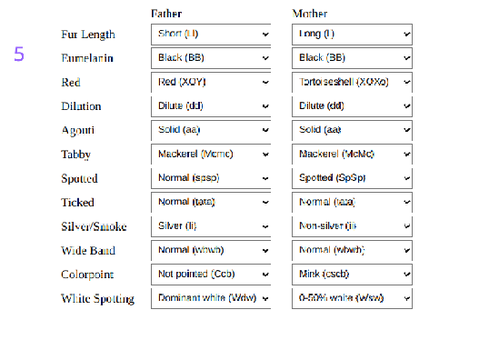Expand Mother Eumelanin Black (BB) selector
This screenshot has height=360, width=479.
352,58
